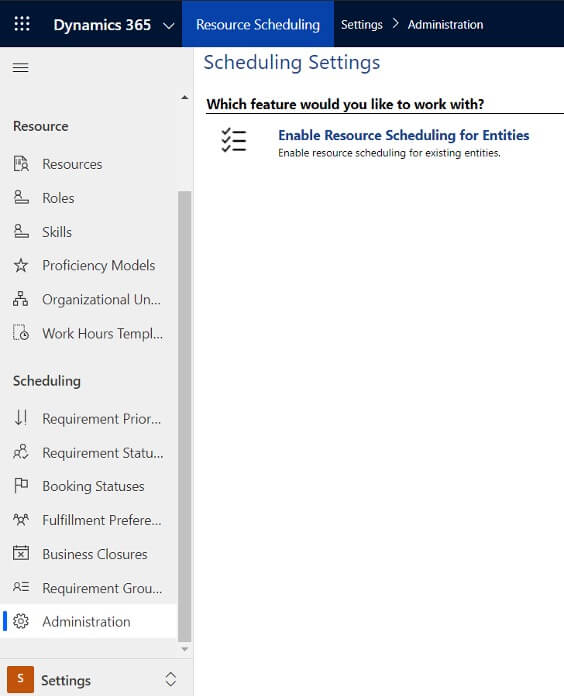This screenshot has height=696, width=564.
Task: Click the Proficiency Models star icon
Action: [21, 265]
